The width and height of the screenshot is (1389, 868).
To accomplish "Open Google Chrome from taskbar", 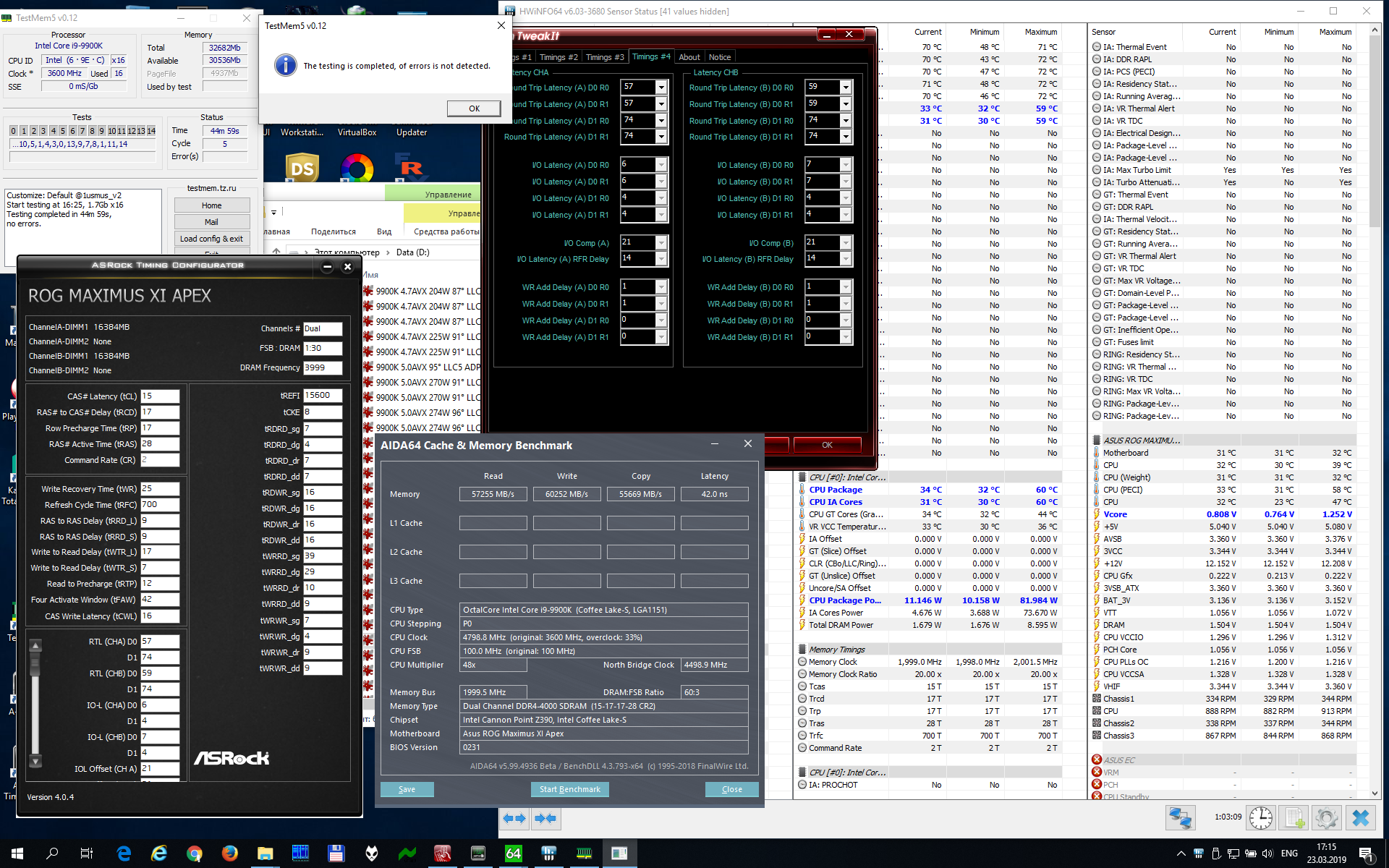I will [x=194, y=854].
